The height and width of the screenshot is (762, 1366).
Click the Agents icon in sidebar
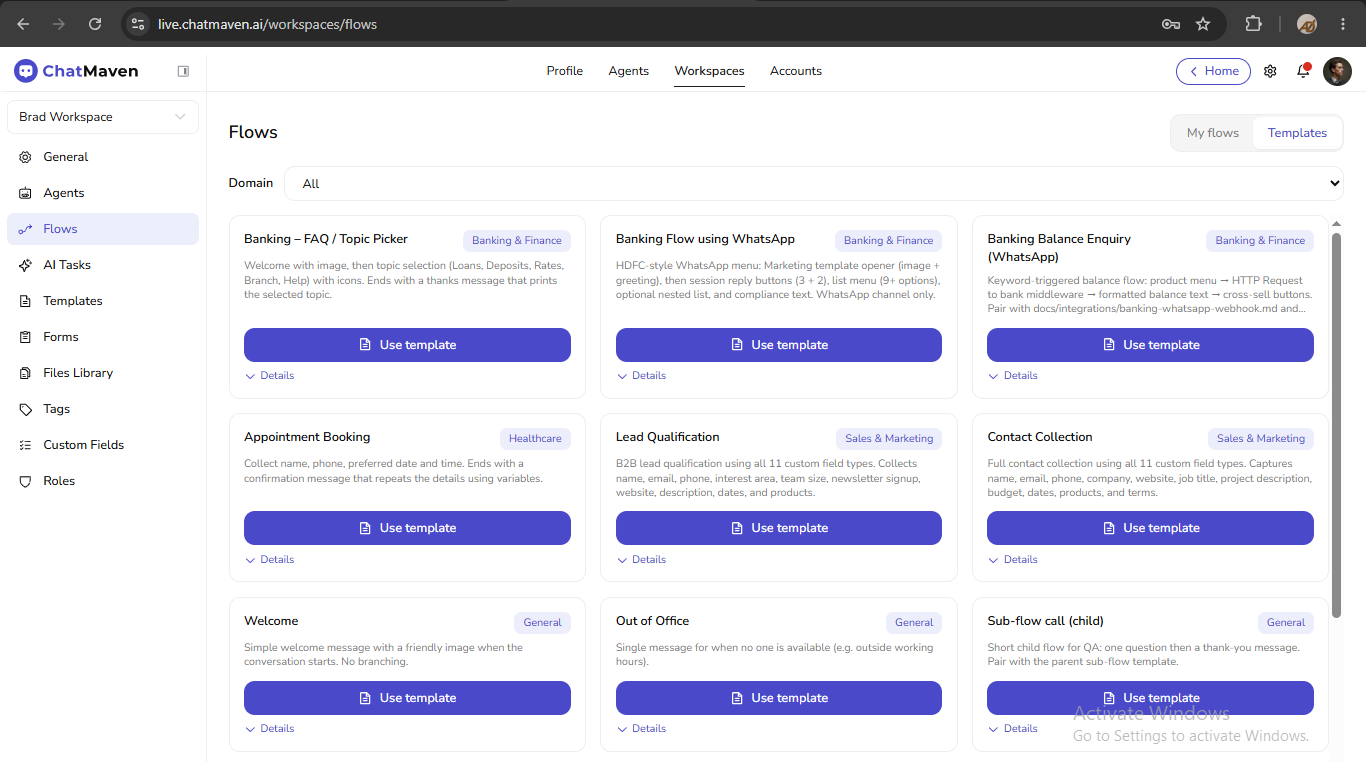25,193
